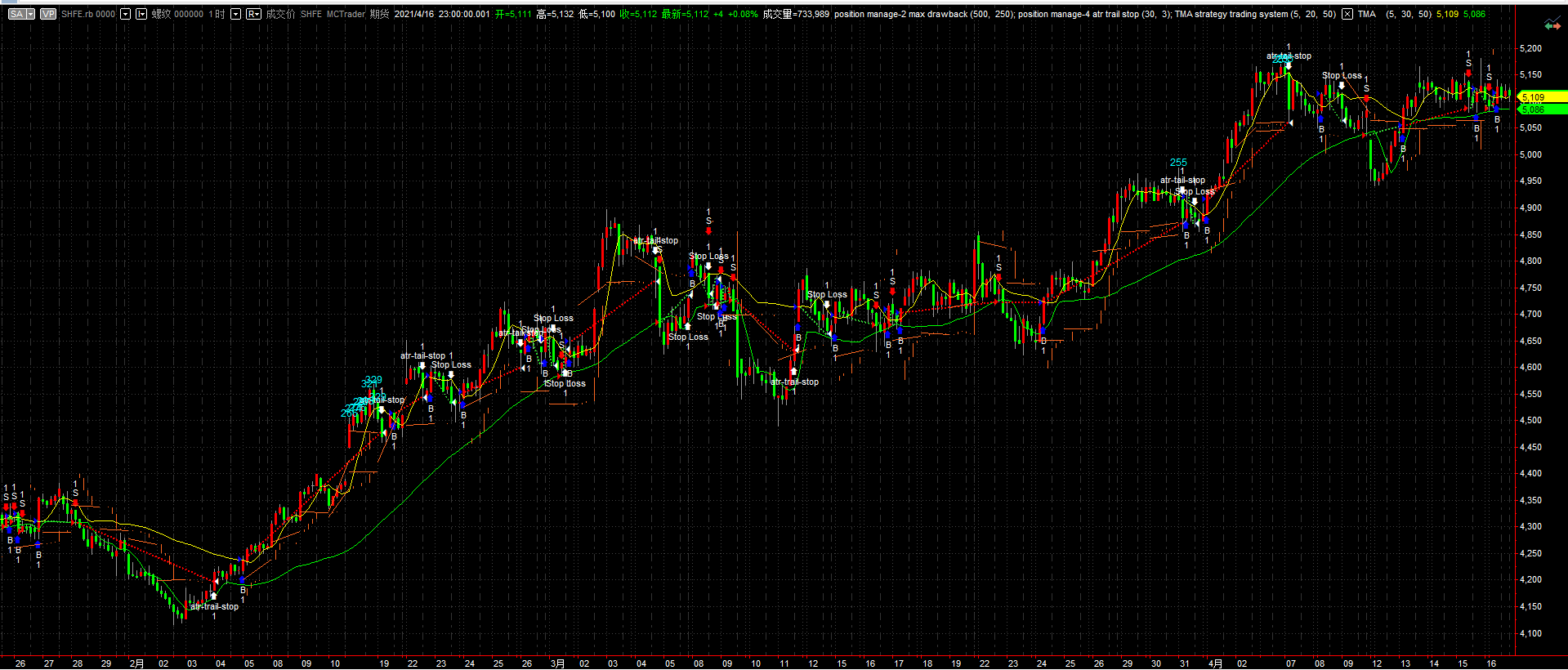Click the green 5,086 TMA value in status line
The image size is (1568, 670).
point(1474,14)
